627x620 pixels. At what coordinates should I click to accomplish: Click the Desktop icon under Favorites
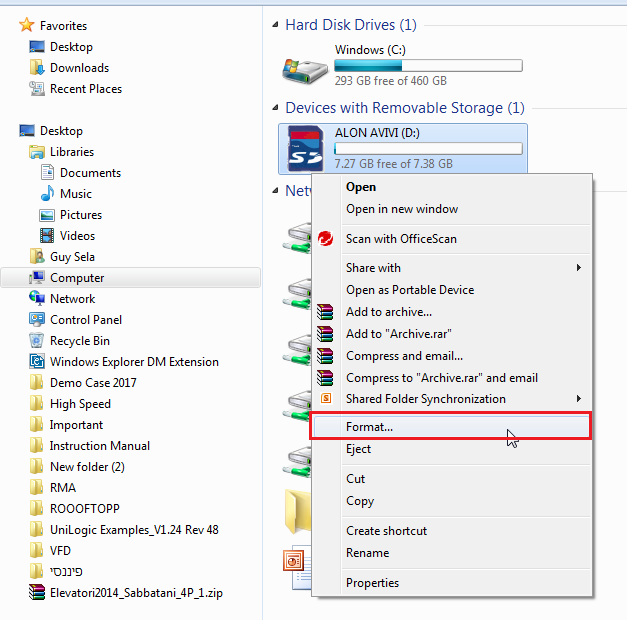(x=37, y=46)
